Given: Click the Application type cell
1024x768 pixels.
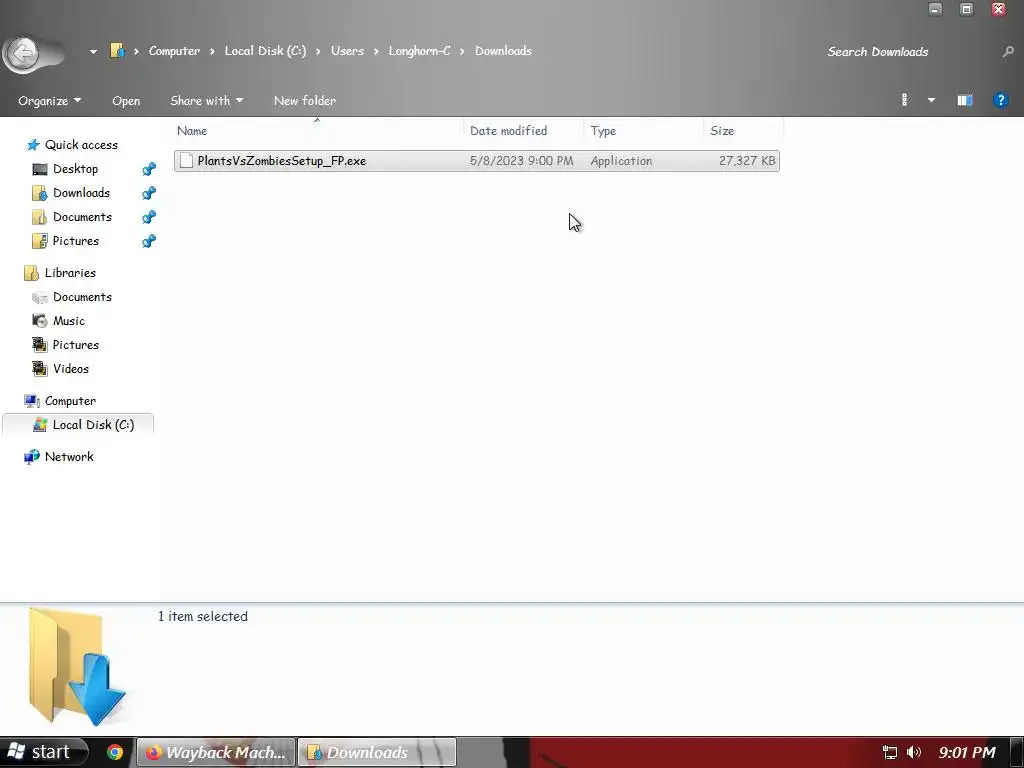Looking at the screenshot, I should tap(621, 161).
